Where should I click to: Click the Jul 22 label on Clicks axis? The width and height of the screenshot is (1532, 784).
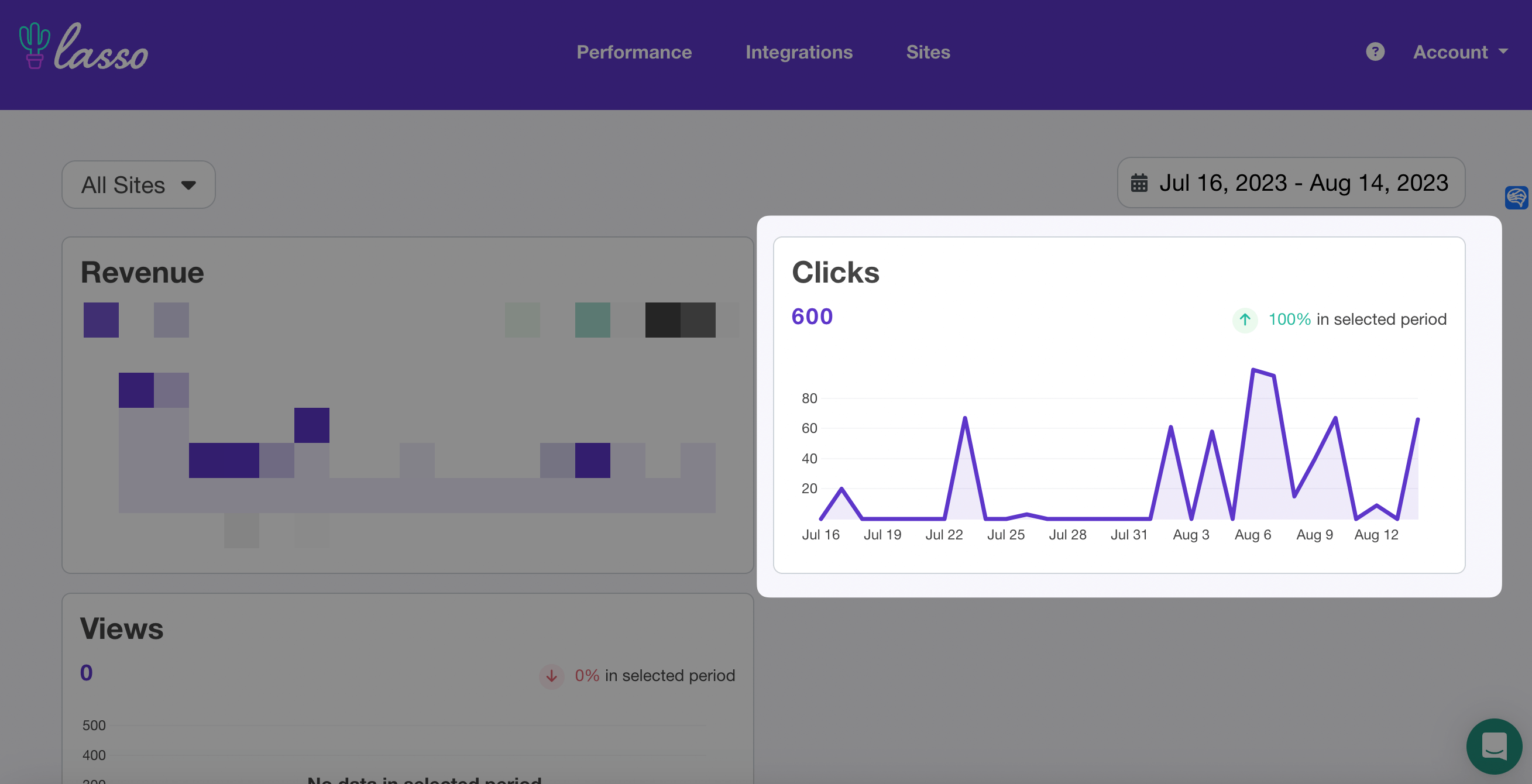pyautogui.click(x=944, y=534)
